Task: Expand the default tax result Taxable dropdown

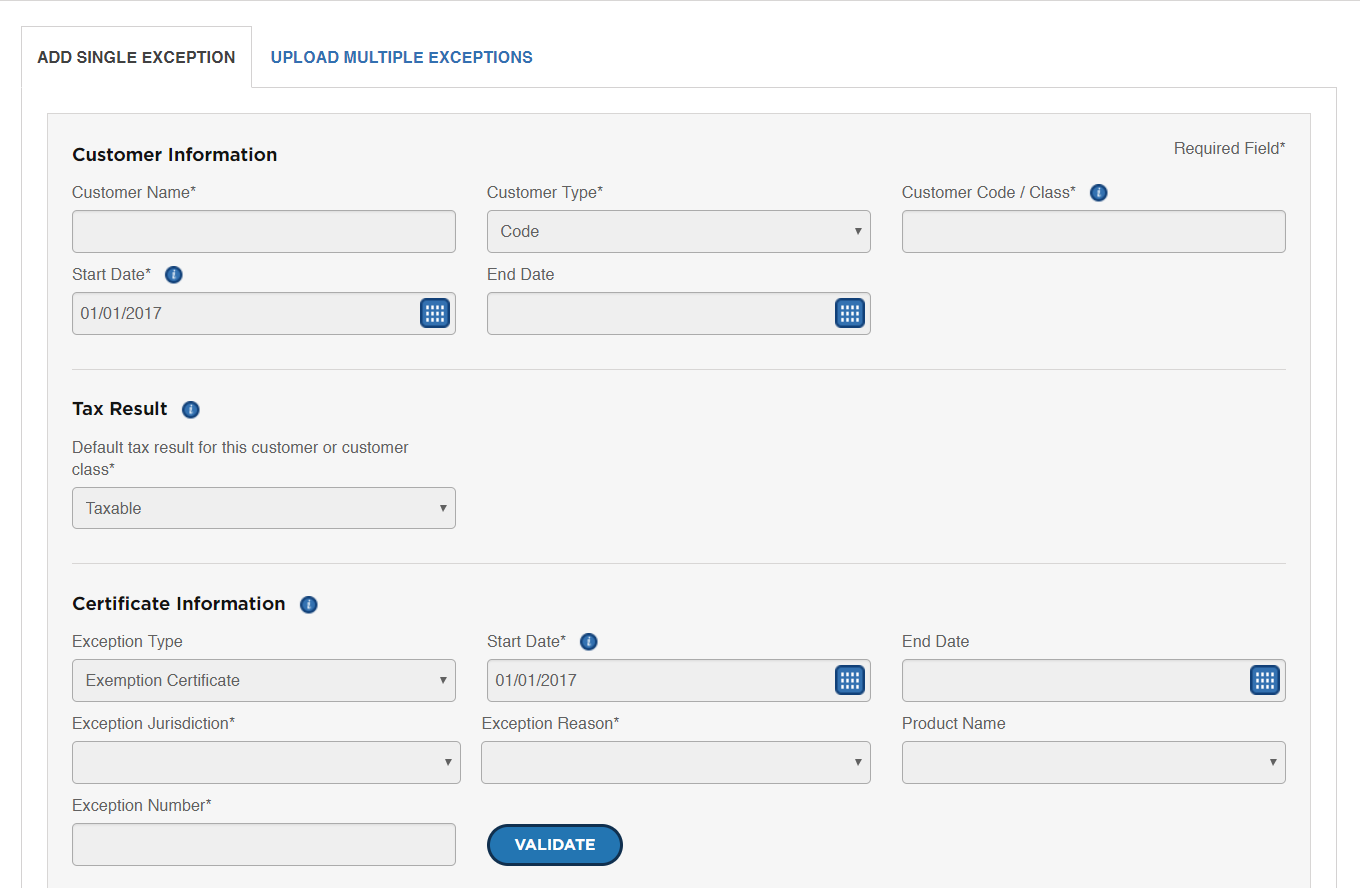Action: pyautogui.click(x=263, y=508)
